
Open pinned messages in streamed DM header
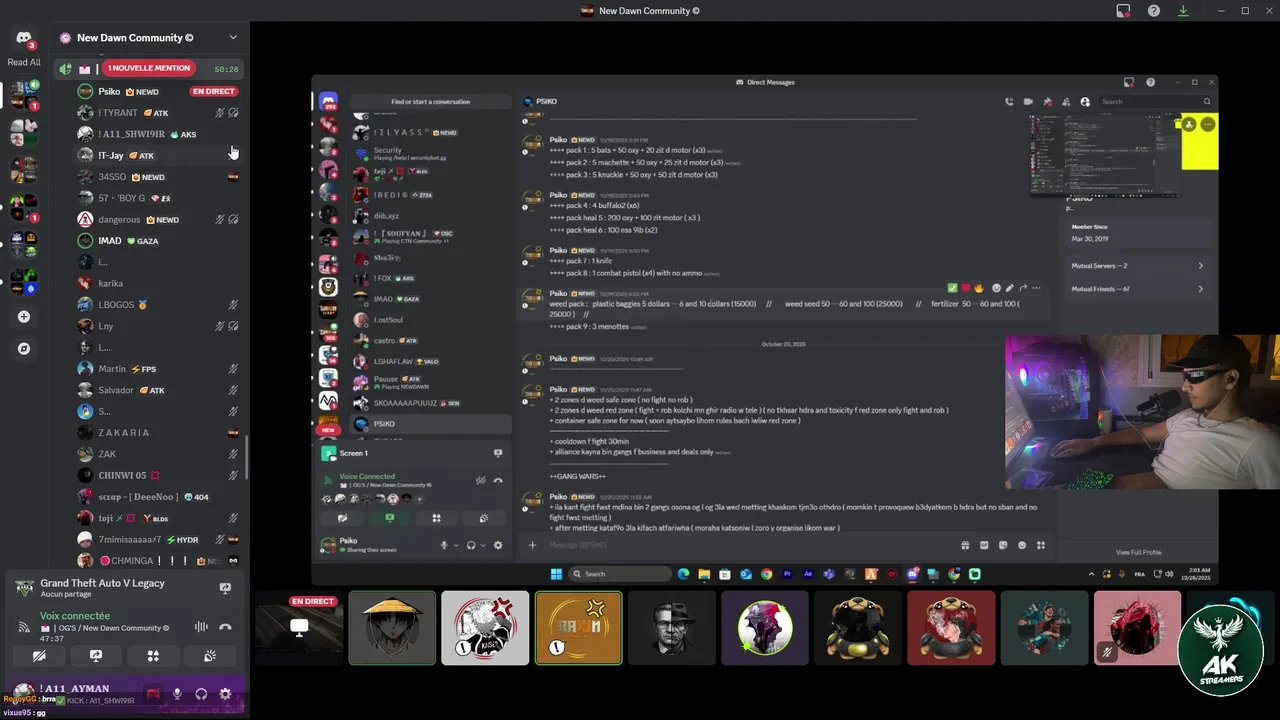pos(1047,101)
